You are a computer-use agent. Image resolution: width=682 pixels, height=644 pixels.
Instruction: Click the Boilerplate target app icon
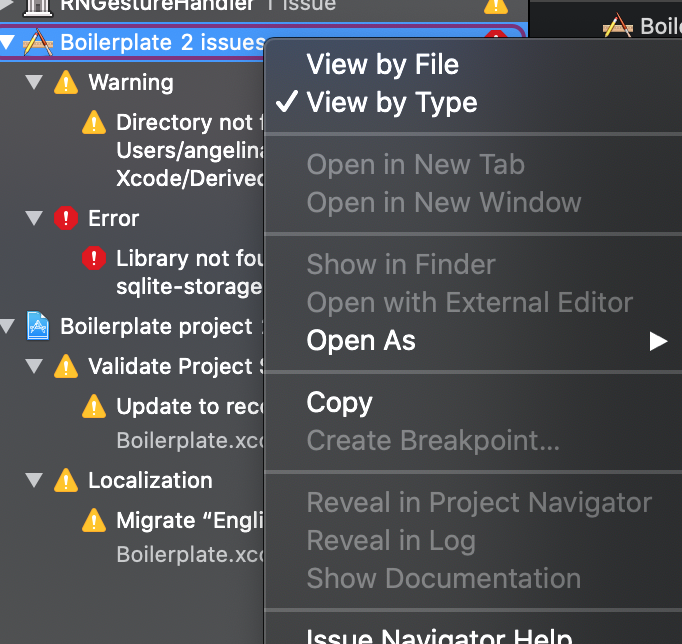37,42
